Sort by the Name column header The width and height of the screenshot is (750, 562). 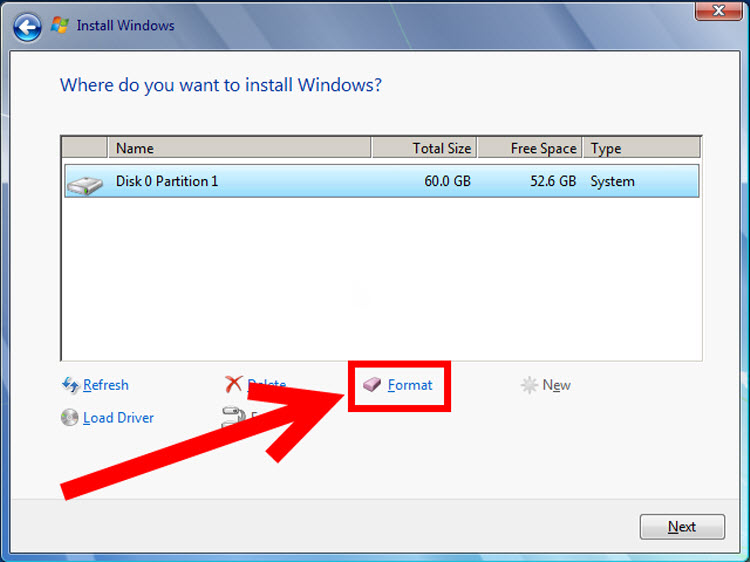tap(240, 148)
